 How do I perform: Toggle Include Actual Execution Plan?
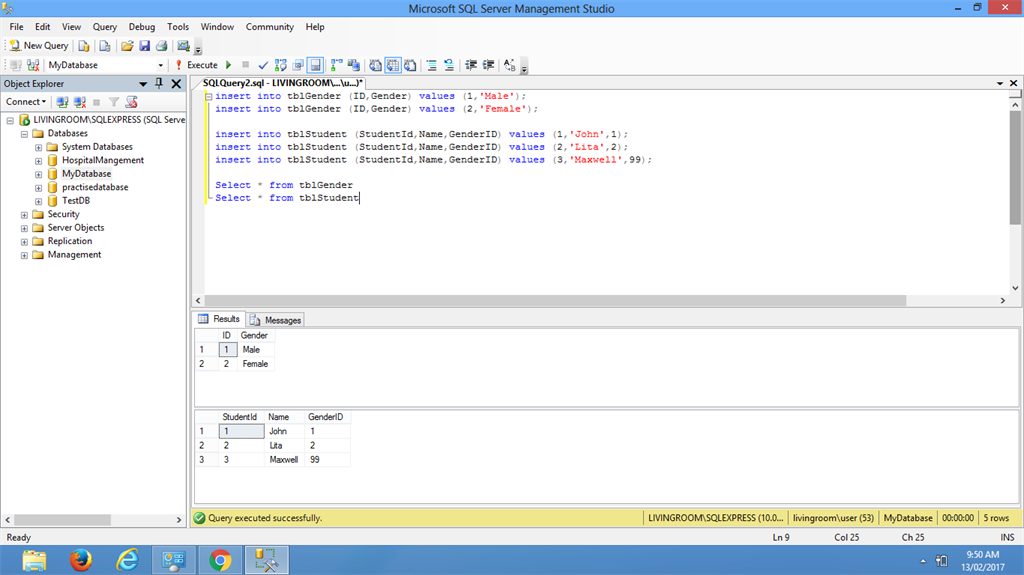point(336,65)
